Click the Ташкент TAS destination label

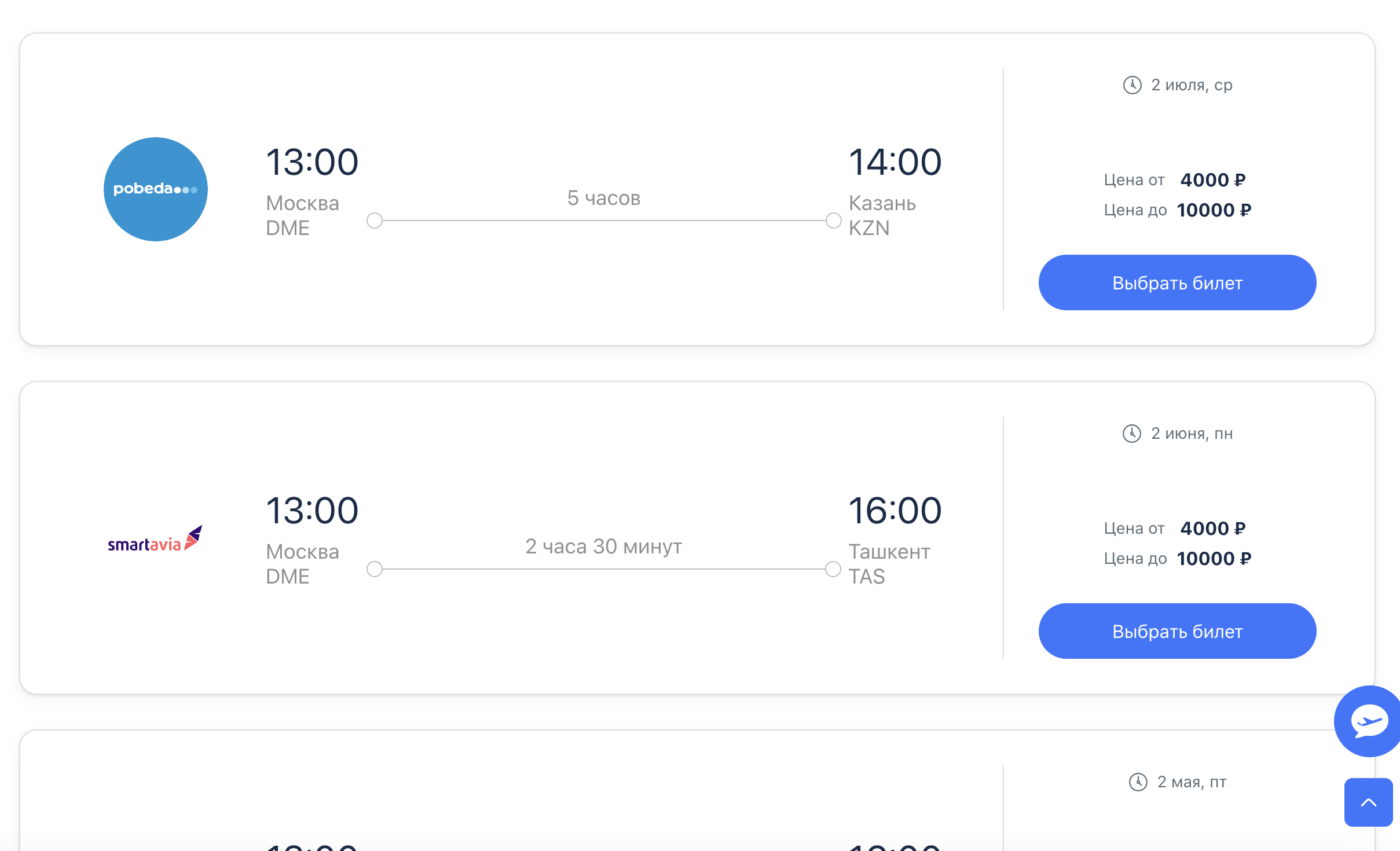click(890, 563)
